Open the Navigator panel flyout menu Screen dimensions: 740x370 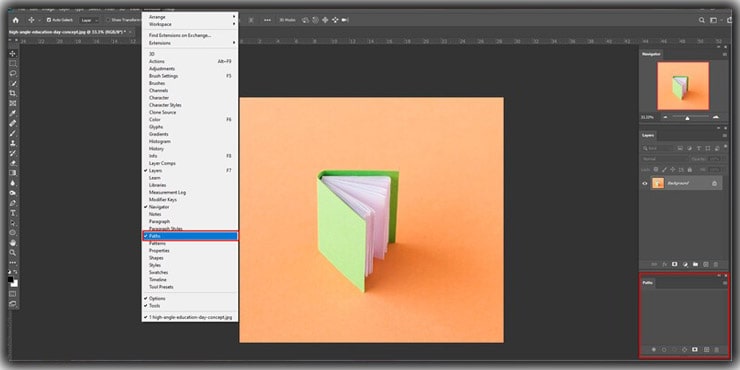point(725,54)
